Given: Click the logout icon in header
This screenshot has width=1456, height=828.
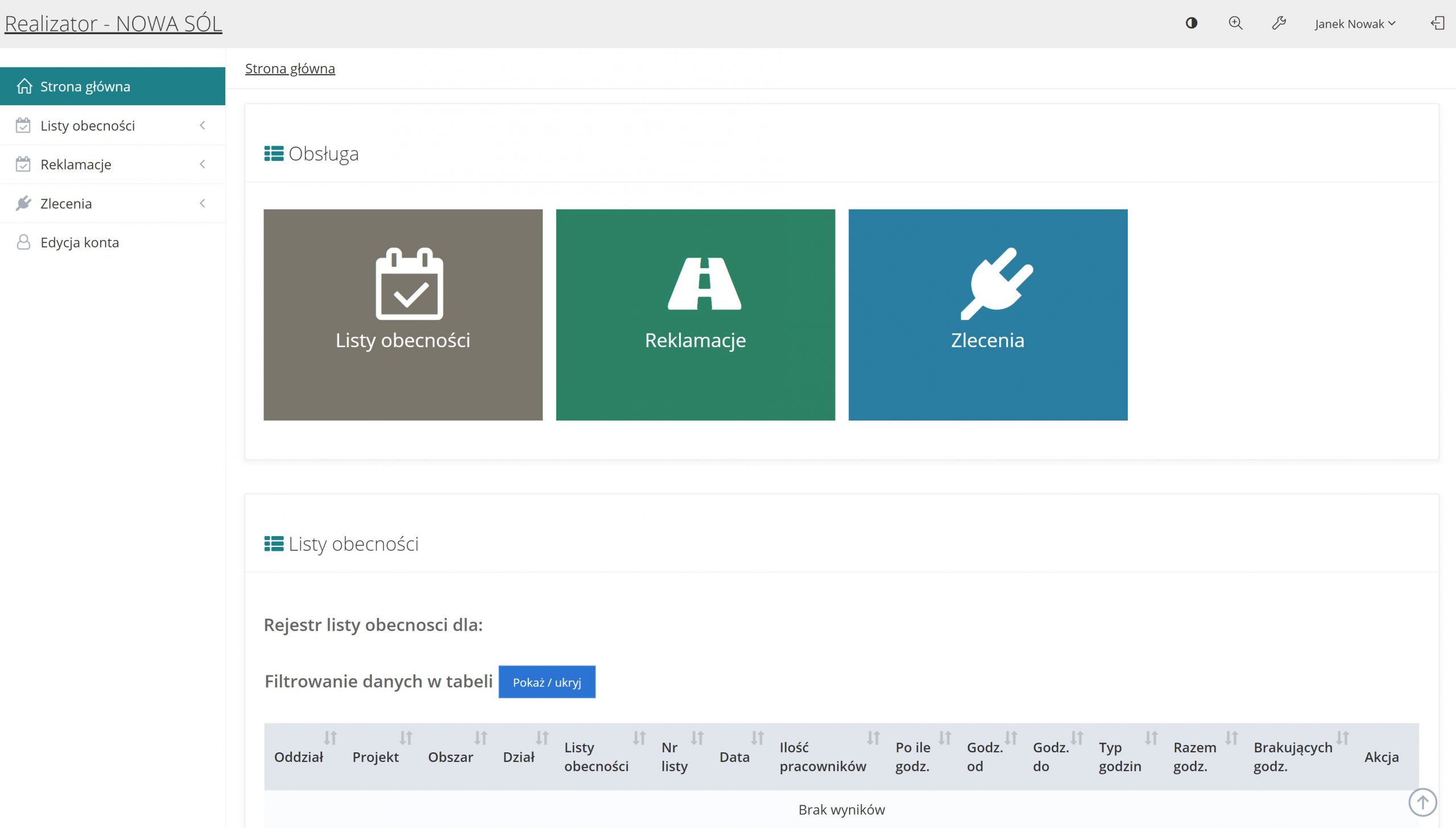Looking at the screenshot, I should [x=1437, y=23].
